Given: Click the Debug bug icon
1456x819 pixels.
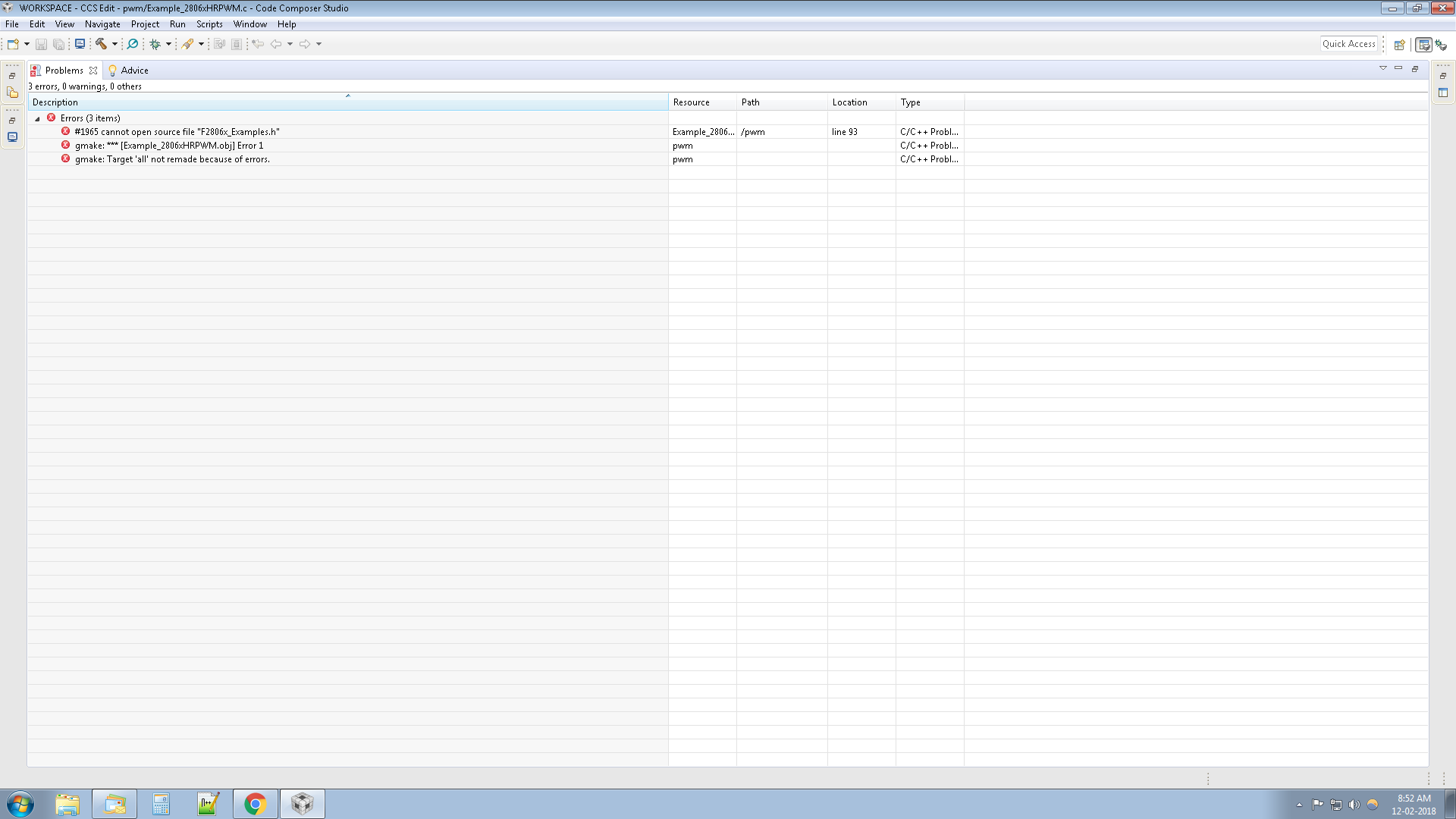Looking at the screenshot, I should pos(155,44).
